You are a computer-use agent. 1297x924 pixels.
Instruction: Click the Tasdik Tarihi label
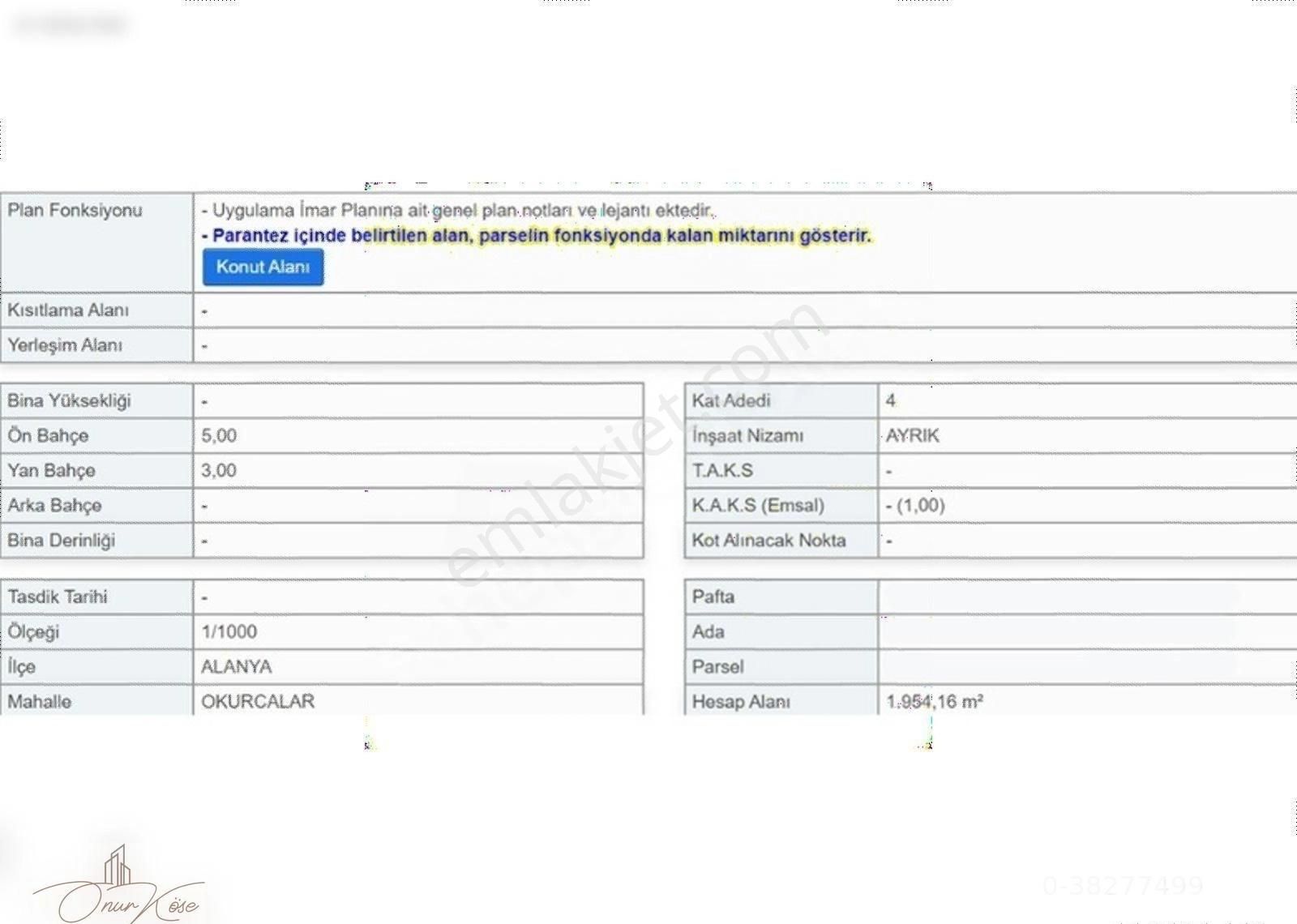pyautogui.click(x=58, y=597)
